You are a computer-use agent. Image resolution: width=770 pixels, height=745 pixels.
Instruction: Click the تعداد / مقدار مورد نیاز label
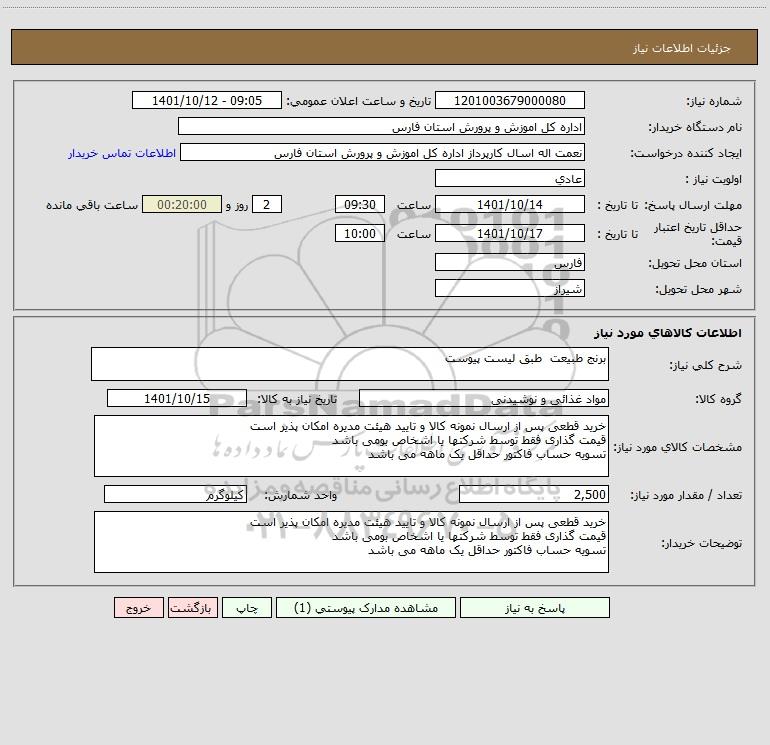pyautogui.click(x=686, y=495)
